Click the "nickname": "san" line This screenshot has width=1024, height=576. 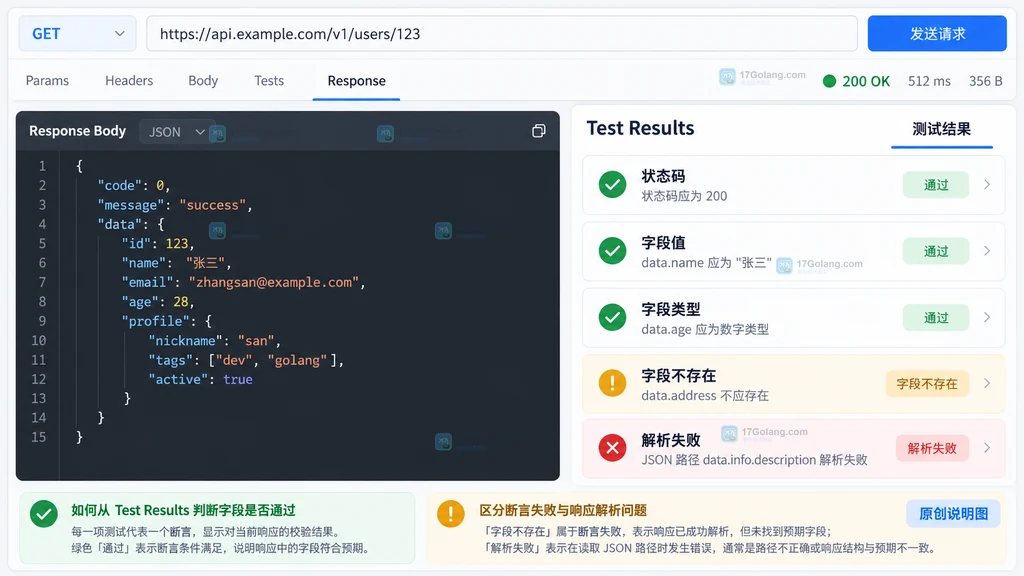pos(214,341)
